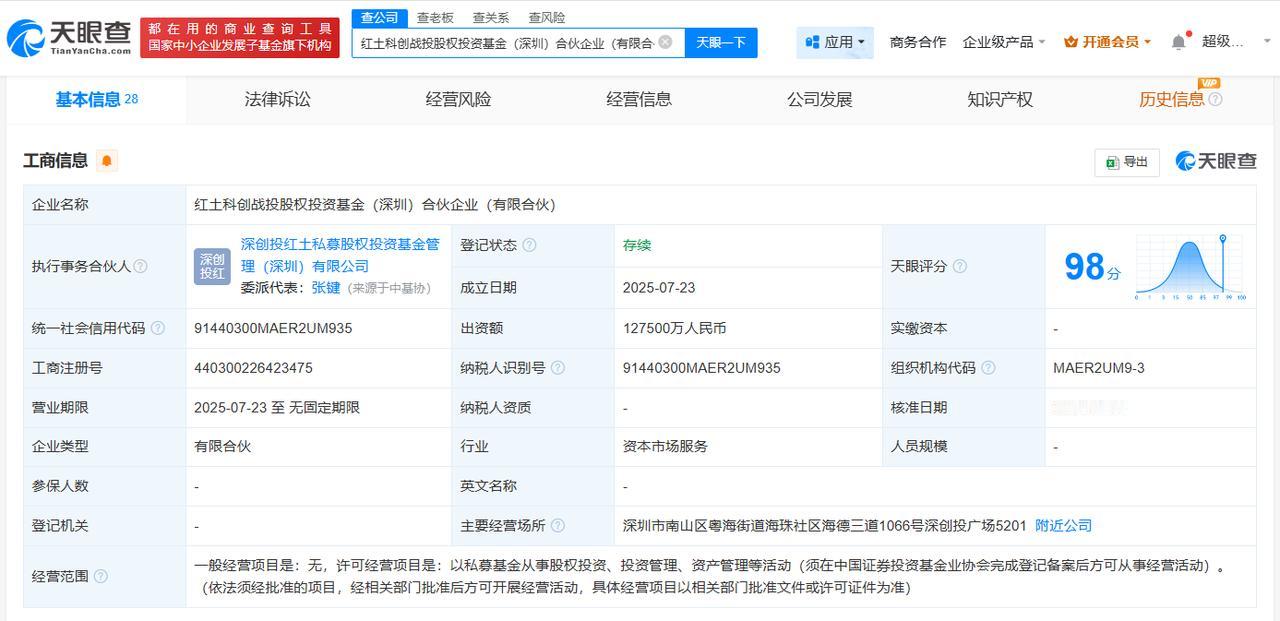The height and width of the screenshot is (621, 1280).
Task: Click the TianYanCha logo in header
Action: (x=68, y=38)
